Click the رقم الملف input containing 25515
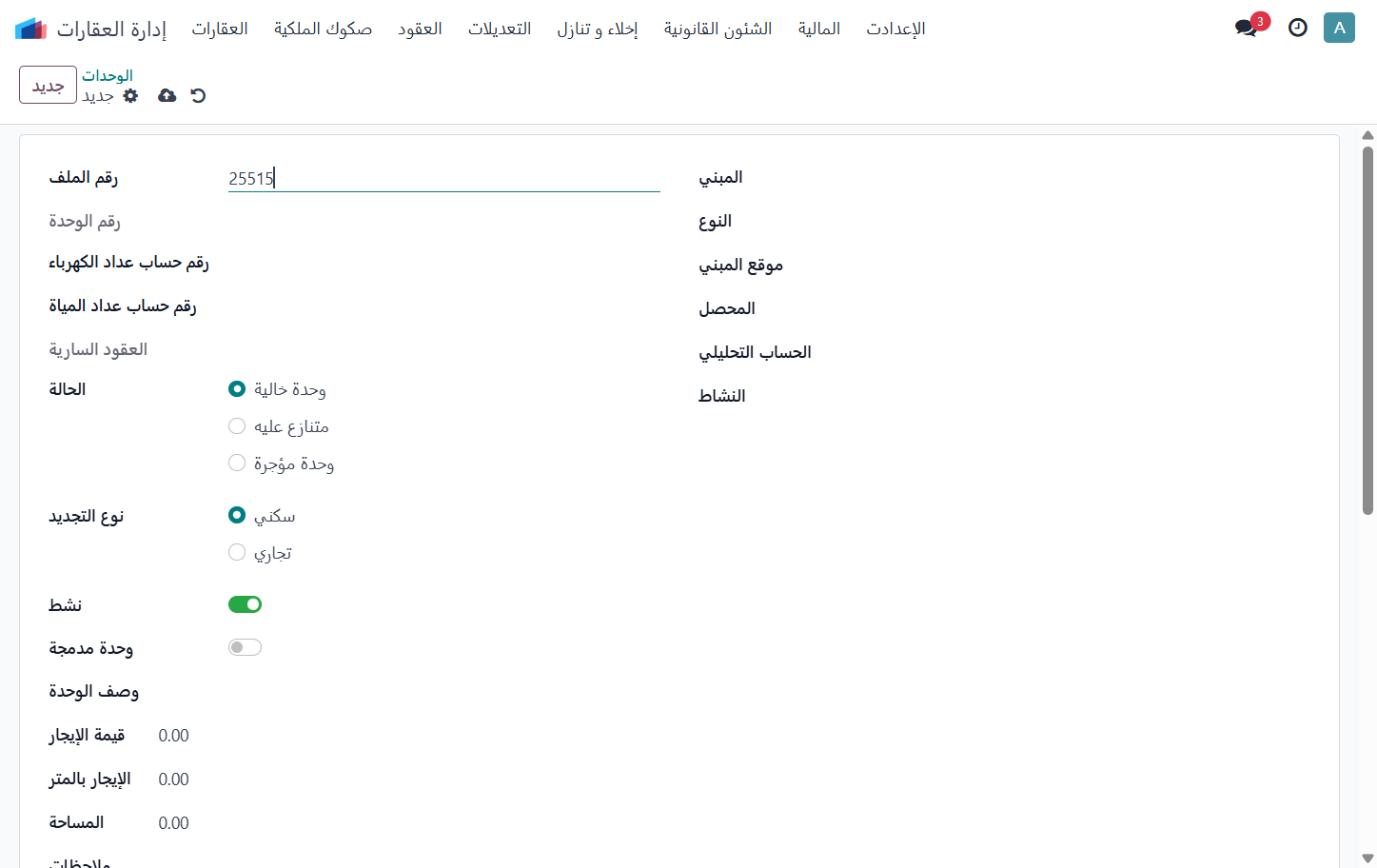Image resolution: width=1377 pixels, height=868 pixels. tap(444, 178)
